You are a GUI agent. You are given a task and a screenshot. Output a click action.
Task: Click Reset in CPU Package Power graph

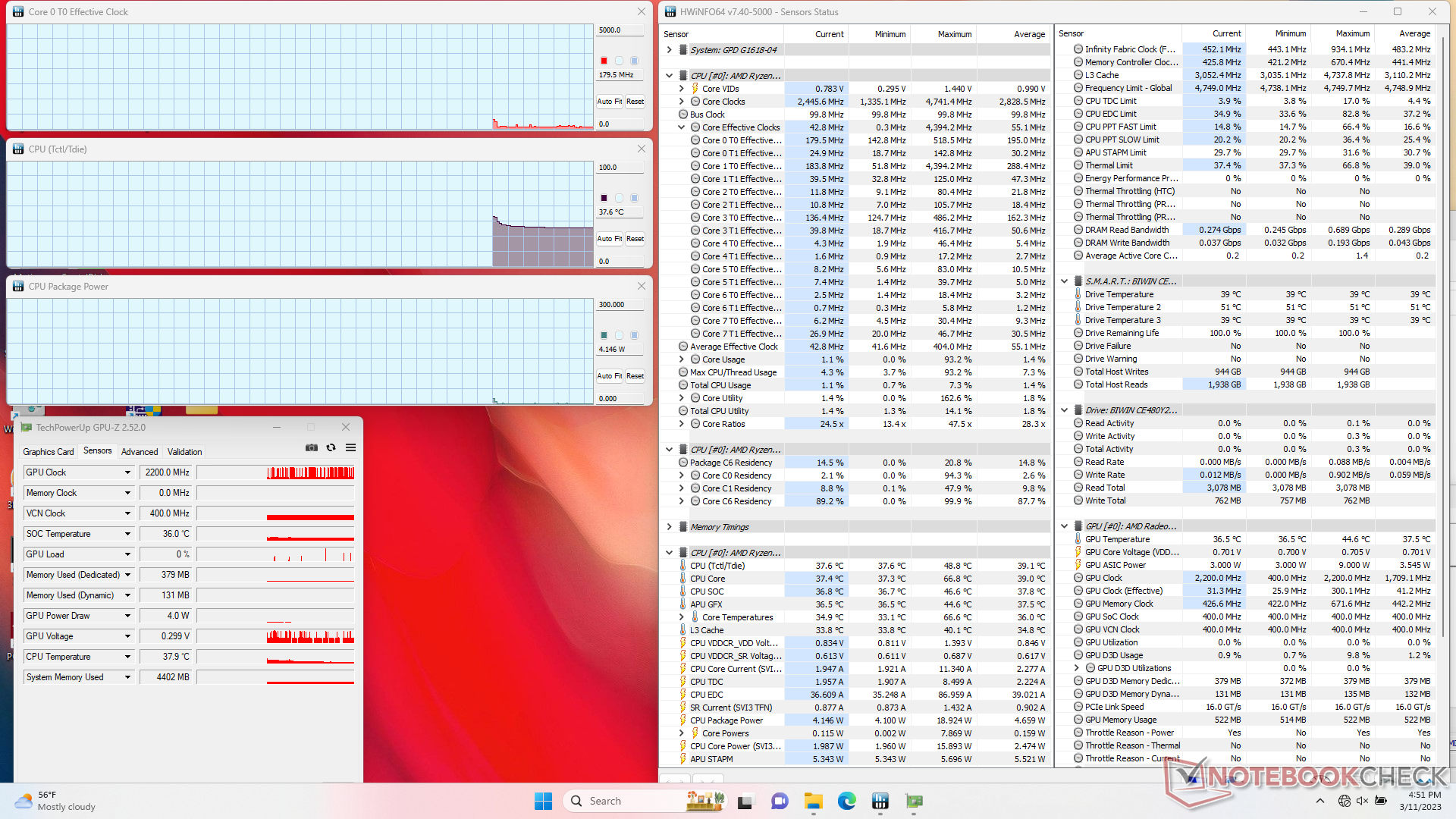(635, 376)
